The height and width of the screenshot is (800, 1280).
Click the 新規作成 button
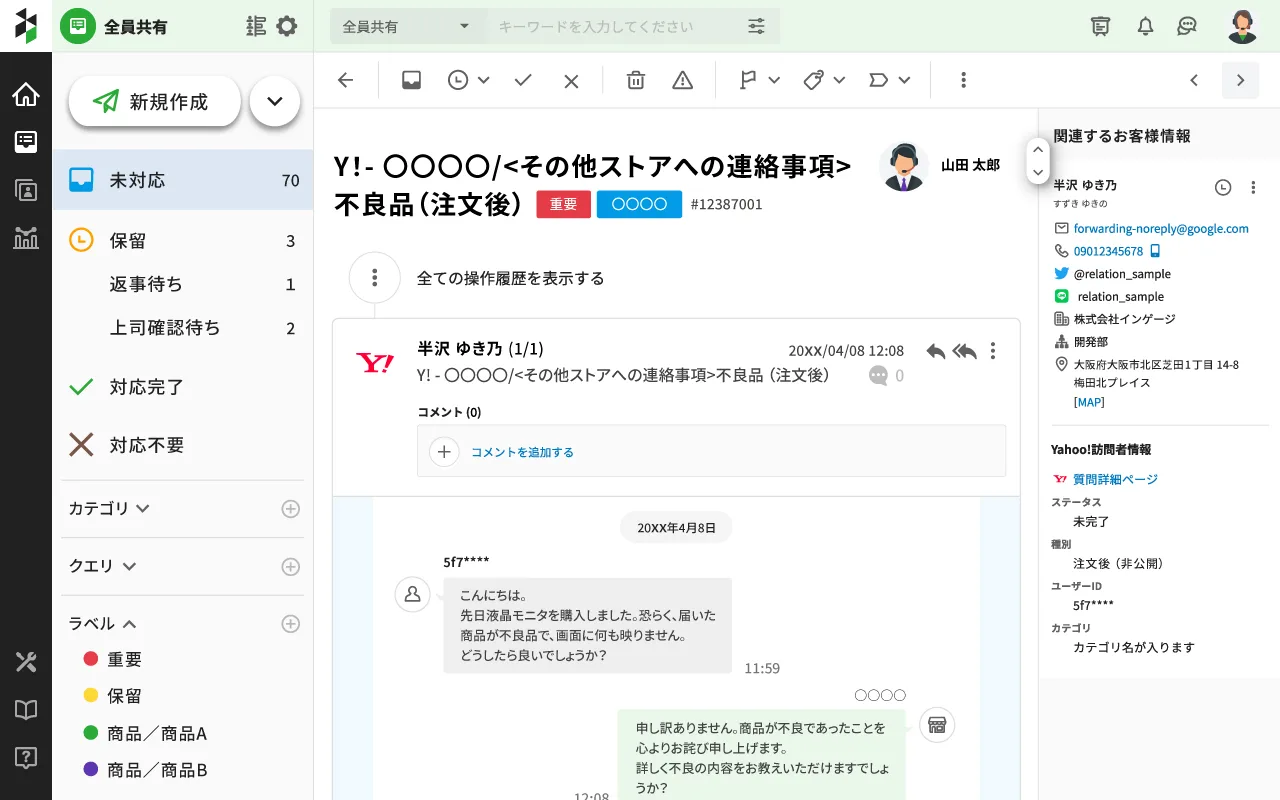pyautogui.click(x=154, y=101)
